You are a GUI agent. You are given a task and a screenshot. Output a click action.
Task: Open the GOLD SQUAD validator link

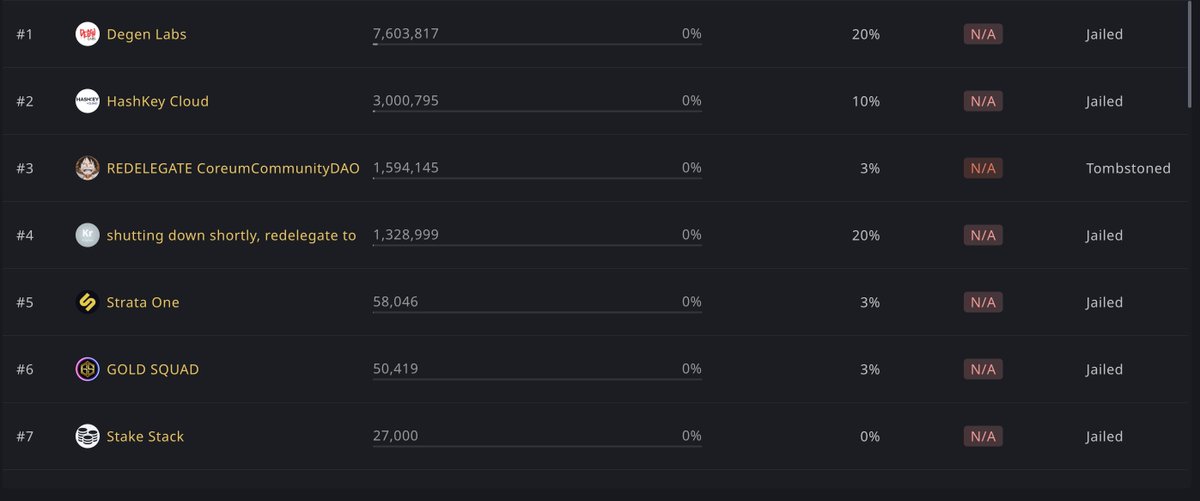152,369
